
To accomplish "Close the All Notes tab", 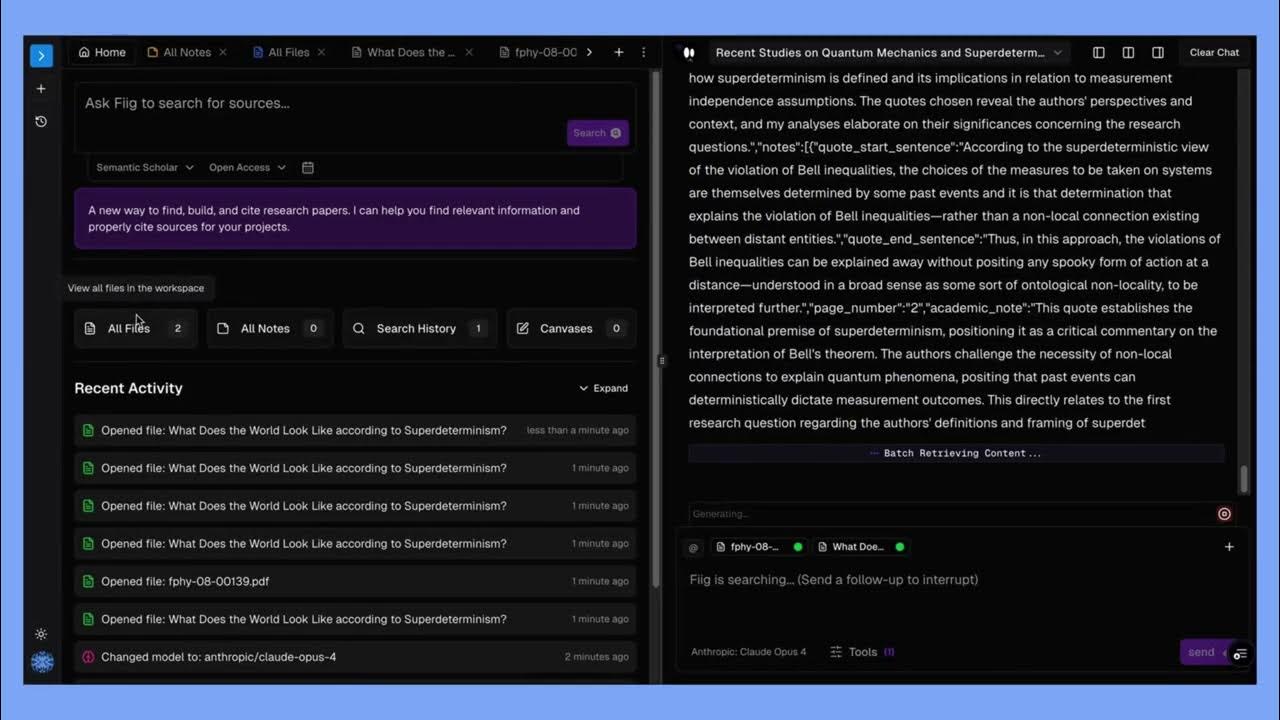I will tap(223, 52).
